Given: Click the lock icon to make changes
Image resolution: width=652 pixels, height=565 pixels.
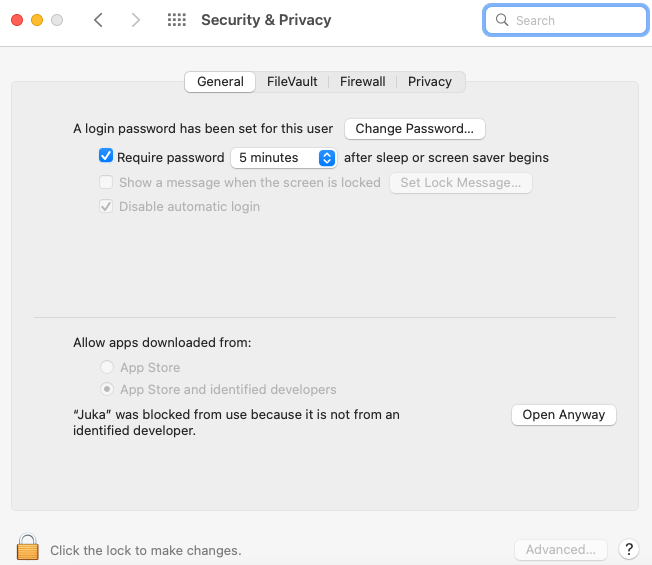Looking at the screenshot, I should (27, 548).
